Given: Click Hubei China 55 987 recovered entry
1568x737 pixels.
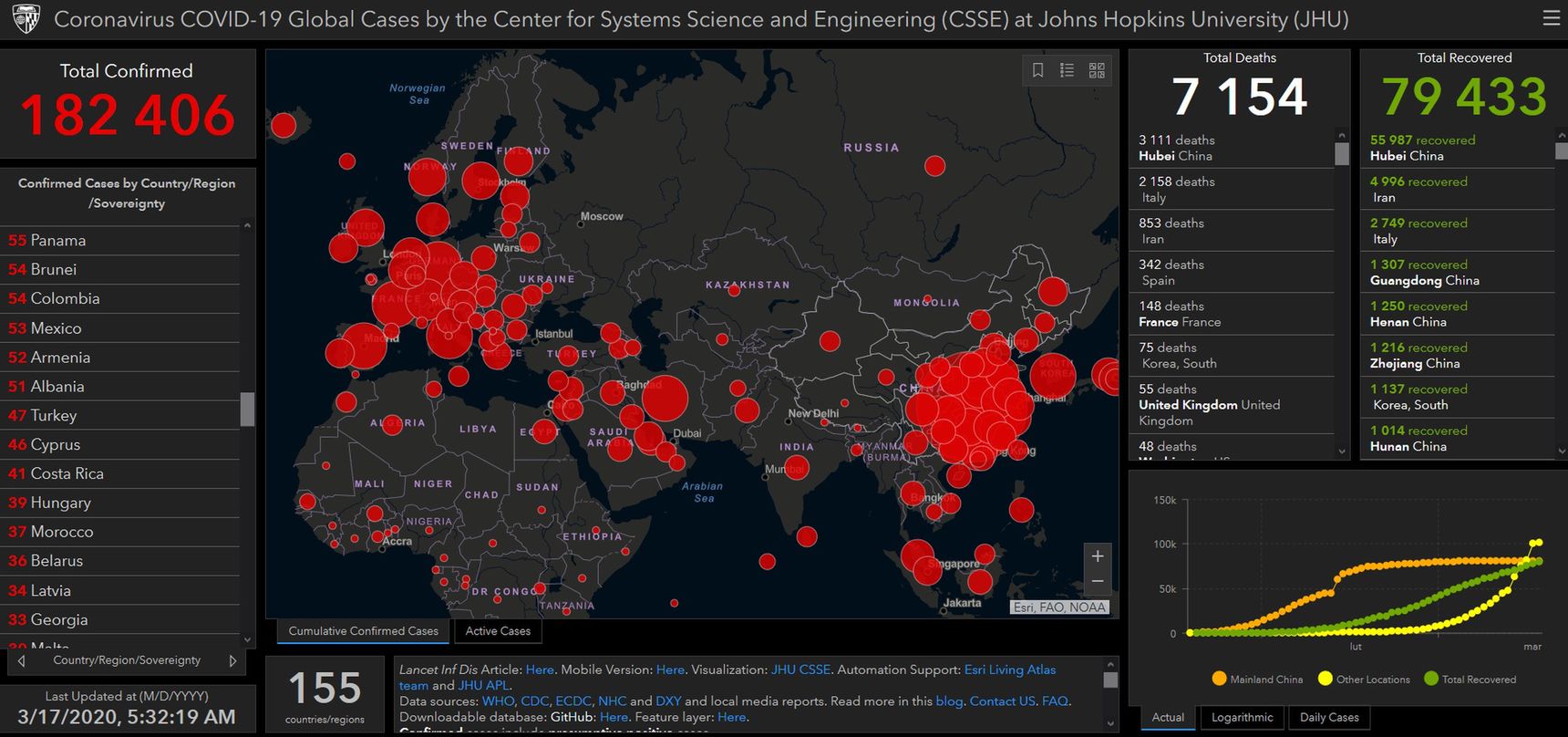Looking at the screenshot, I should 1458,148.
